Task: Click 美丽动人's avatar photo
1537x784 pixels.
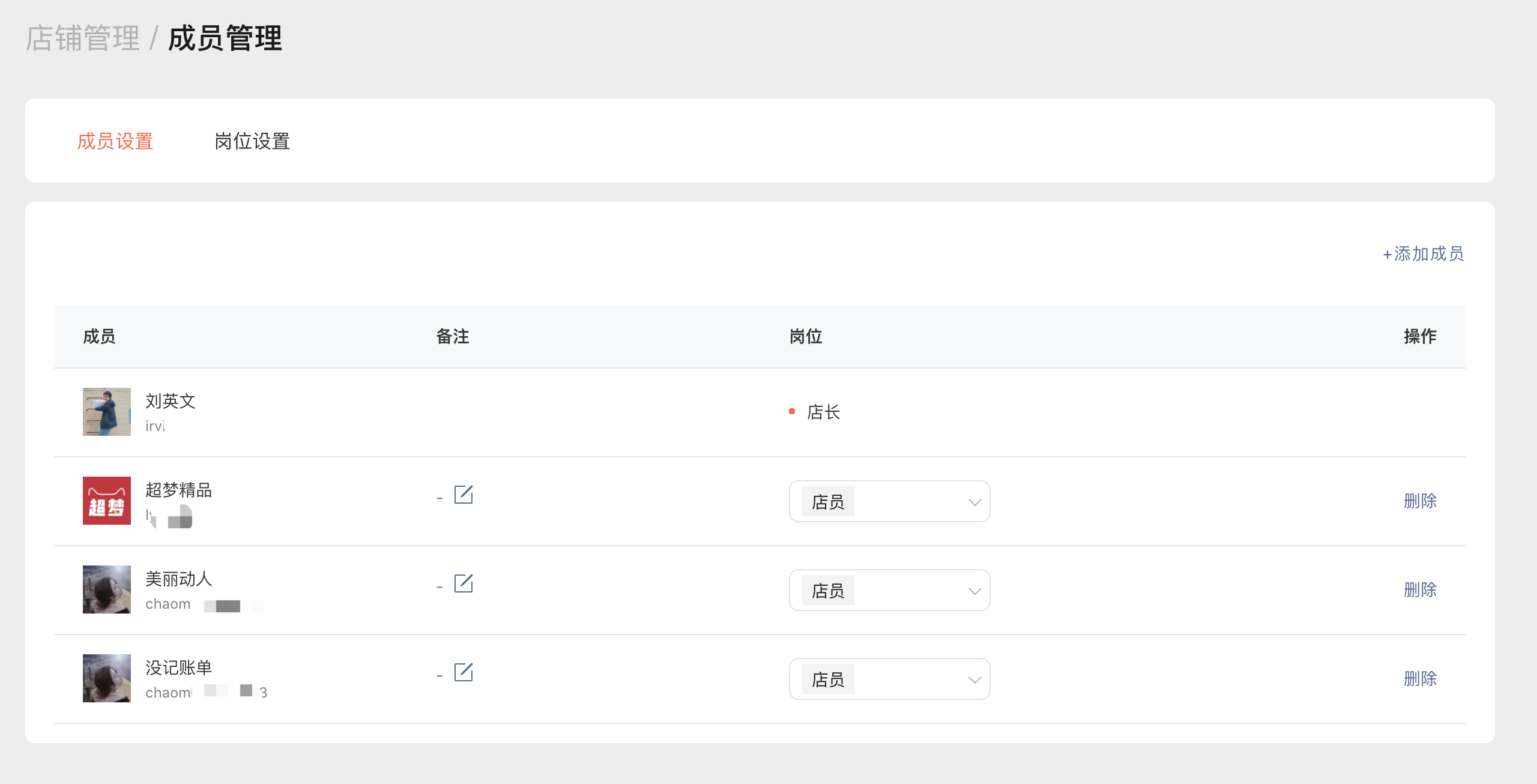Action: (x=107, y=590)
